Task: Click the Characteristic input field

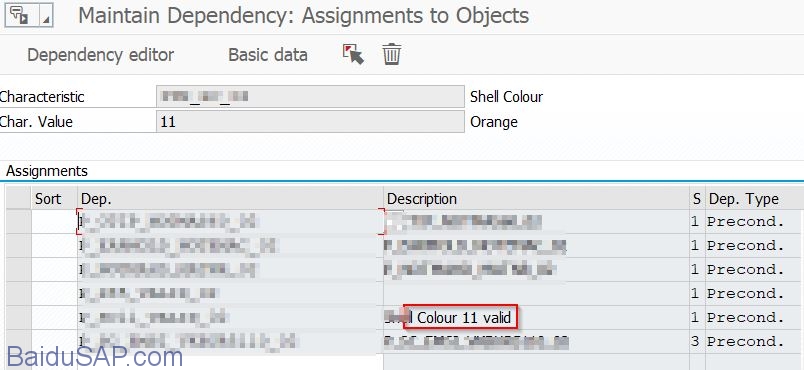Action: pos(310,97)
